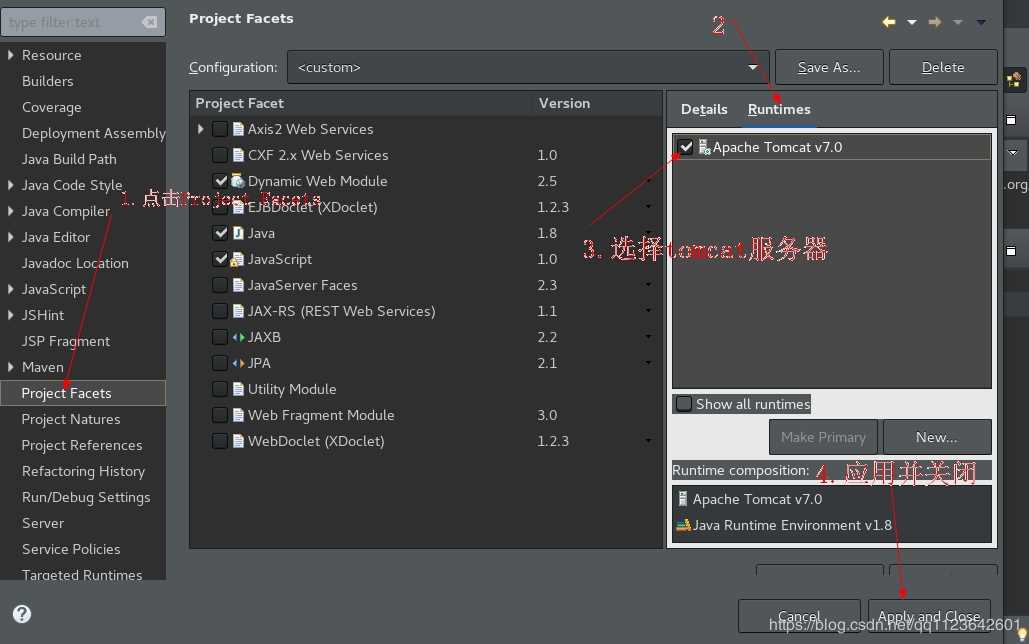This screenshot has width=1029, height=644.
Task: Click Java Runtime Environment v1.8 icon in composition
Action: coord(683,525)
